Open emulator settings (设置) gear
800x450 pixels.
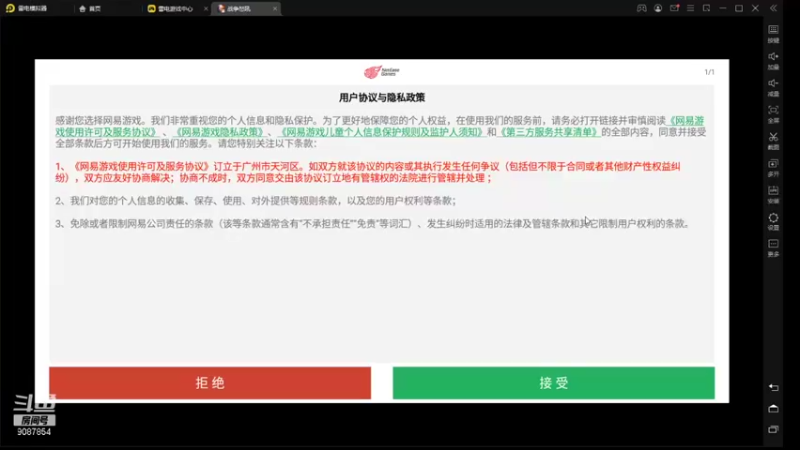[773, 221]
